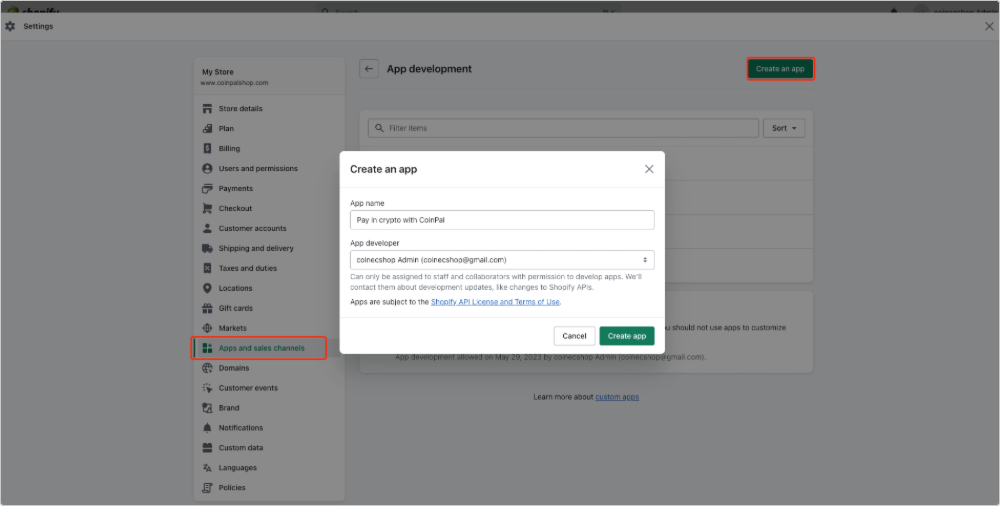Click the Locations pin icon
This screenshot has height=506, width=1000.
[x=207, y=288]
